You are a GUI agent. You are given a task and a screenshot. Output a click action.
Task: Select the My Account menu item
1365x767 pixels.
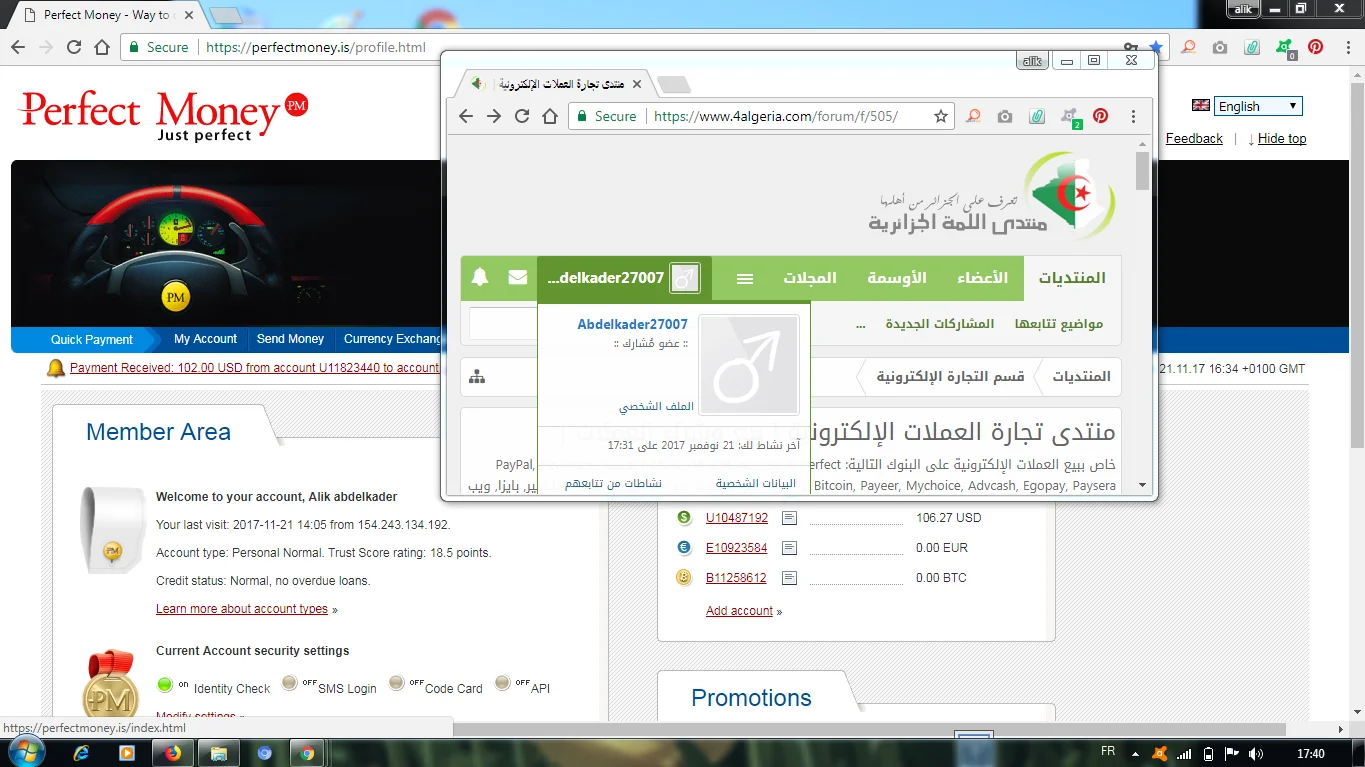pyautogui.click(x=205, y=339)
